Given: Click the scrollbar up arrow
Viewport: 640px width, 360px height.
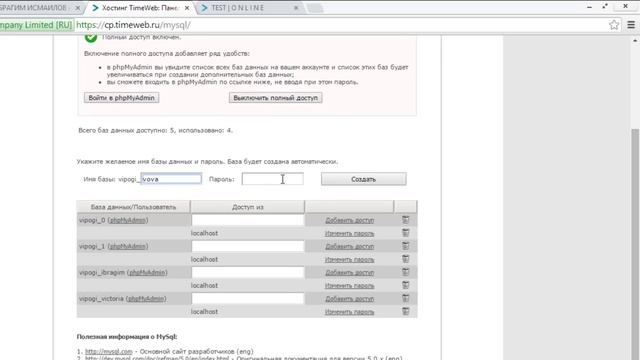Looking at the screenshot, I should tap(635, 40).
